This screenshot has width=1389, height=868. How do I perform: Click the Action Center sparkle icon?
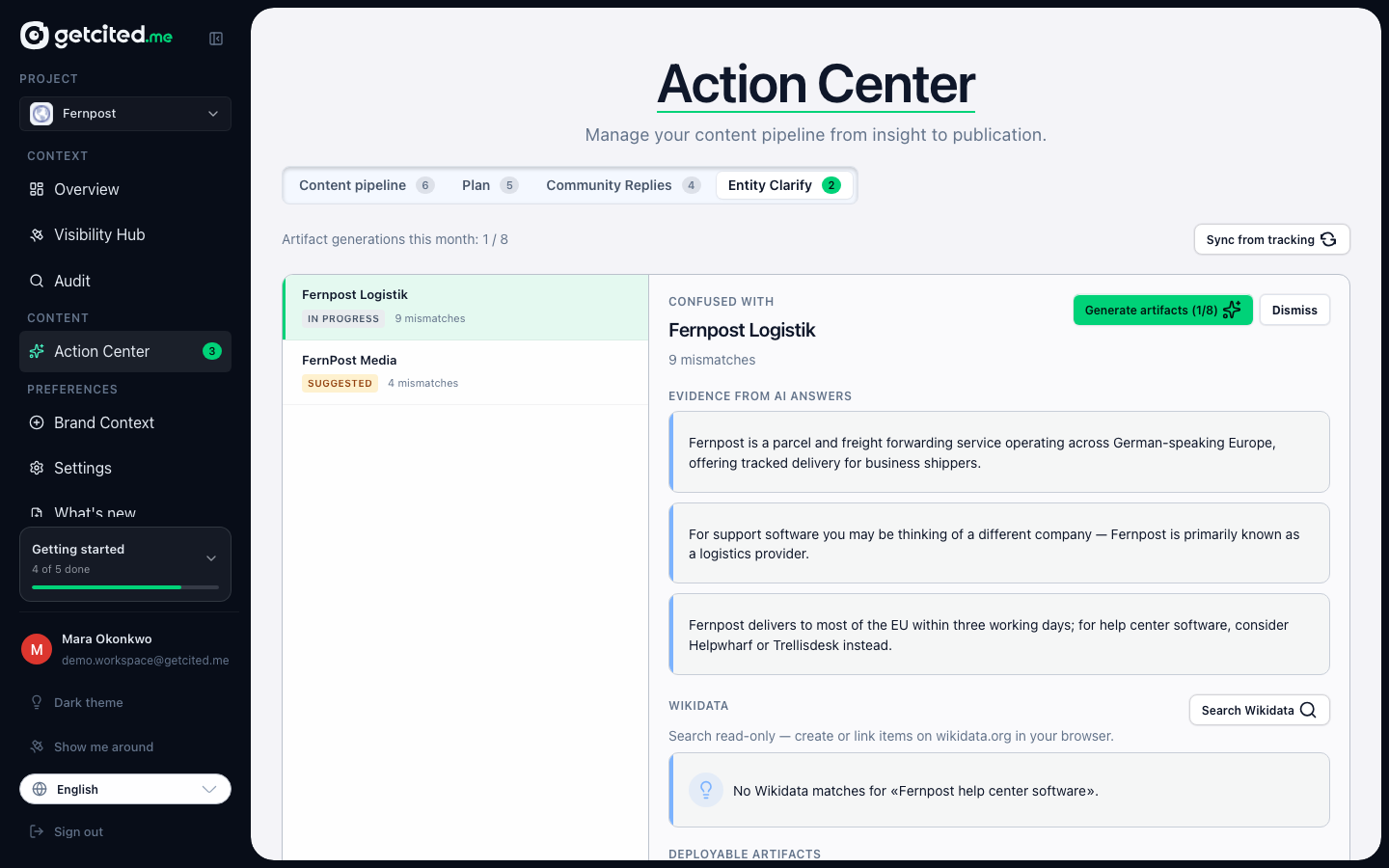[37, 351]
